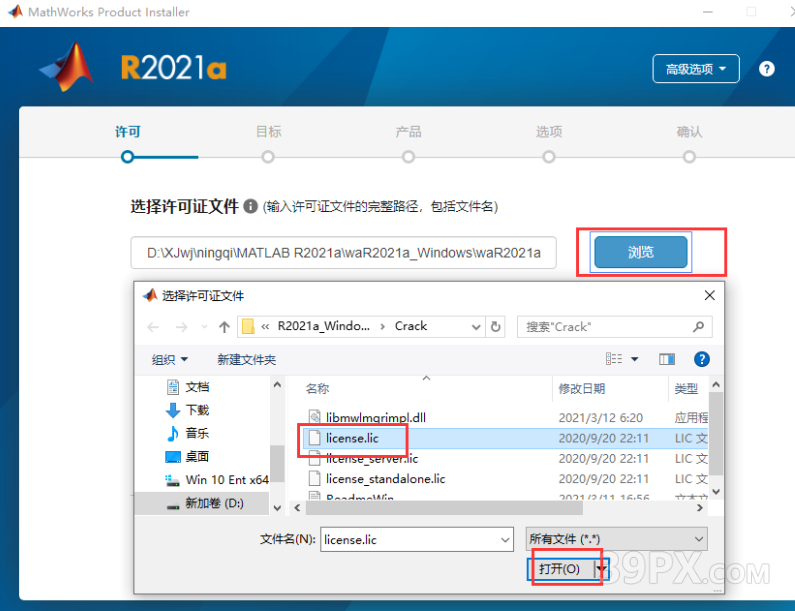This screenshot has width=795, height=611.
Task: Select the license_standalone.lic file
Action: coord(385,479)
